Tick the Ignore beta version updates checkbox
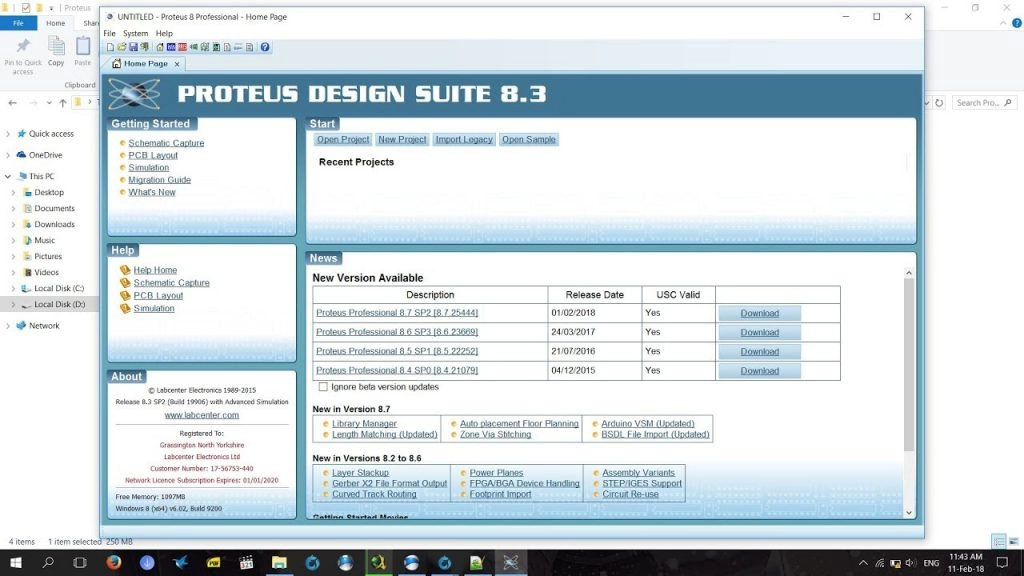The height and width of the screenshot is (576, 1024). 323,387
